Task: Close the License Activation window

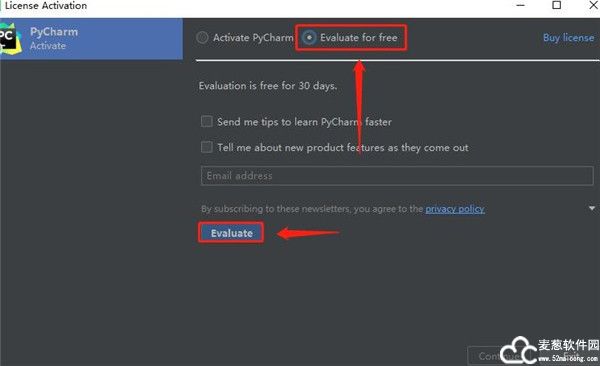Action: tap(593, 5)
